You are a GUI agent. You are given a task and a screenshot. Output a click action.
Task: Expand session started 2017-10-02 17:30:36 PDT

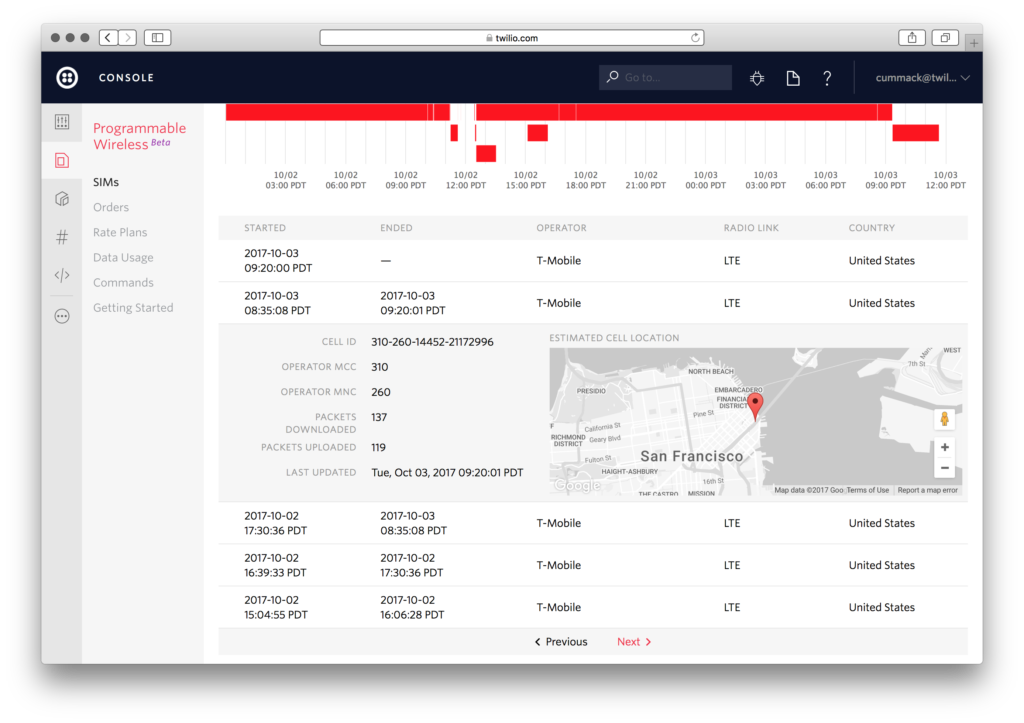click(593, 523)
